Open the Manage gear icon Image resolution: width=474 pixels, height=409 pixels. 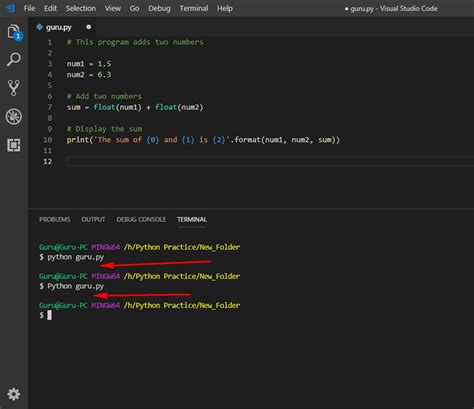(x=14, y=394)
